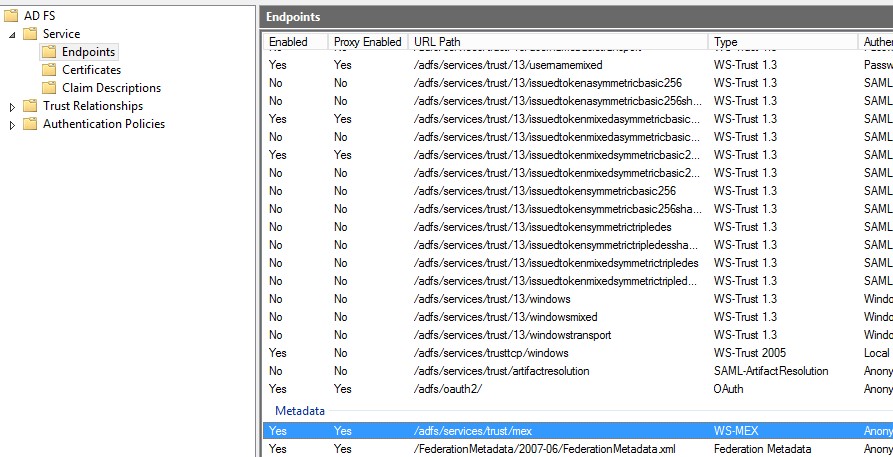The width and height of the screenshot is (893, 457).
Task: Select the /adfs/services/trust/13/windows endpoint
Action: tap(578, 299)
